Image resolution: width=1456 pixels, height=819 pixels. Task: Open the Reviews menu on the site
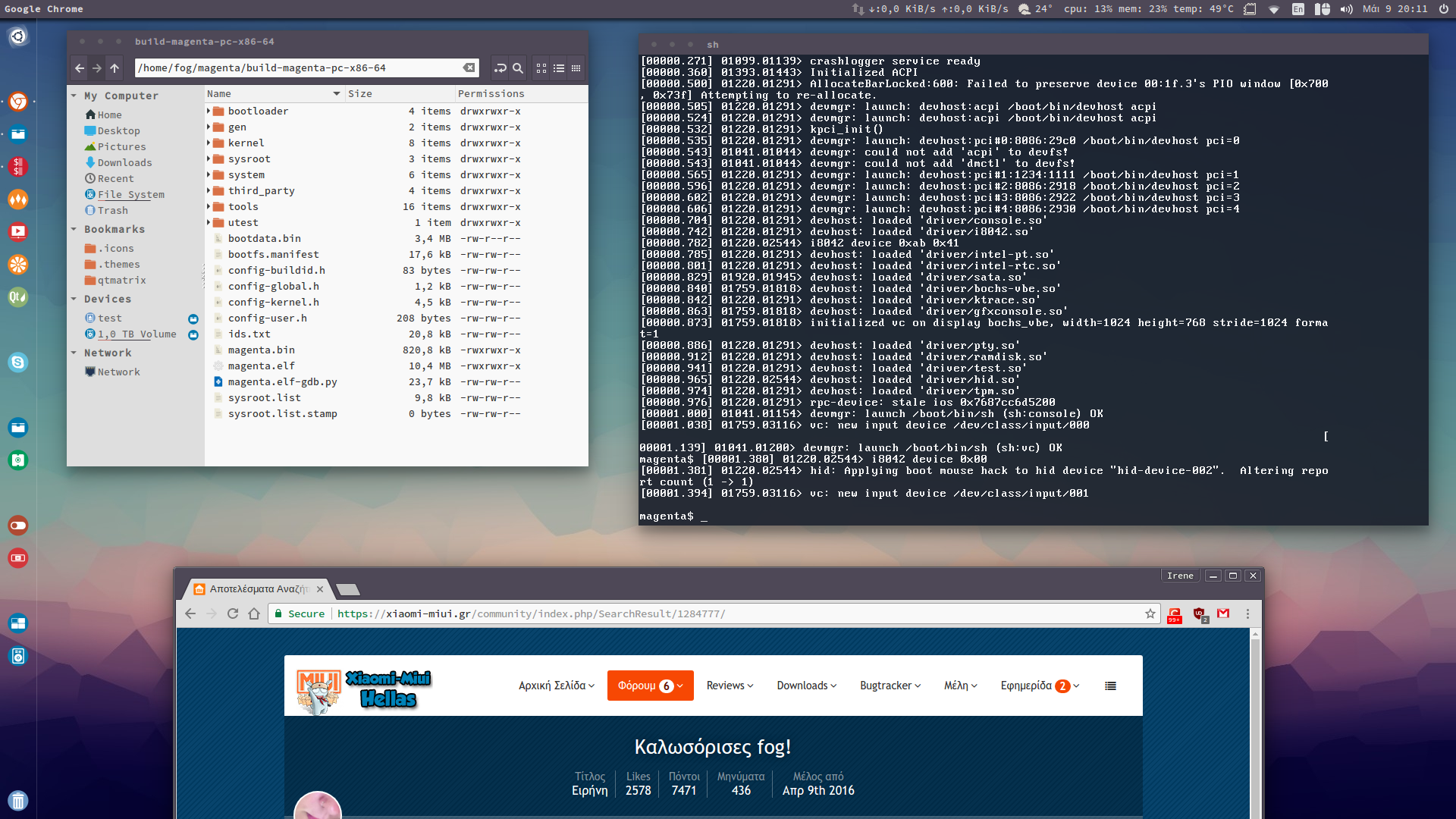coord(730,686)
